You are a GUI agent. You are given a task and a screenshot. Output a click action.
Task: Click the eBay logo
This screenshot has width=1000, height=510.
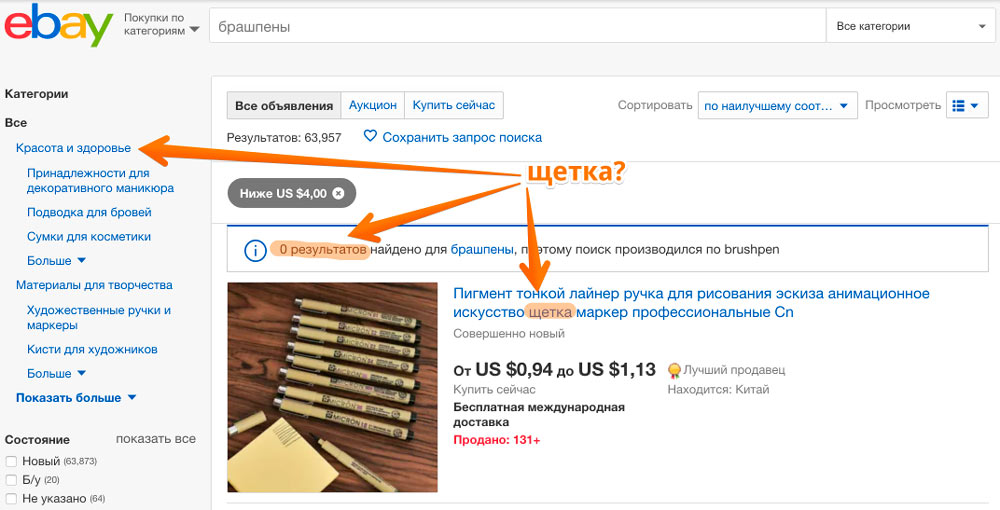(58, 27)
